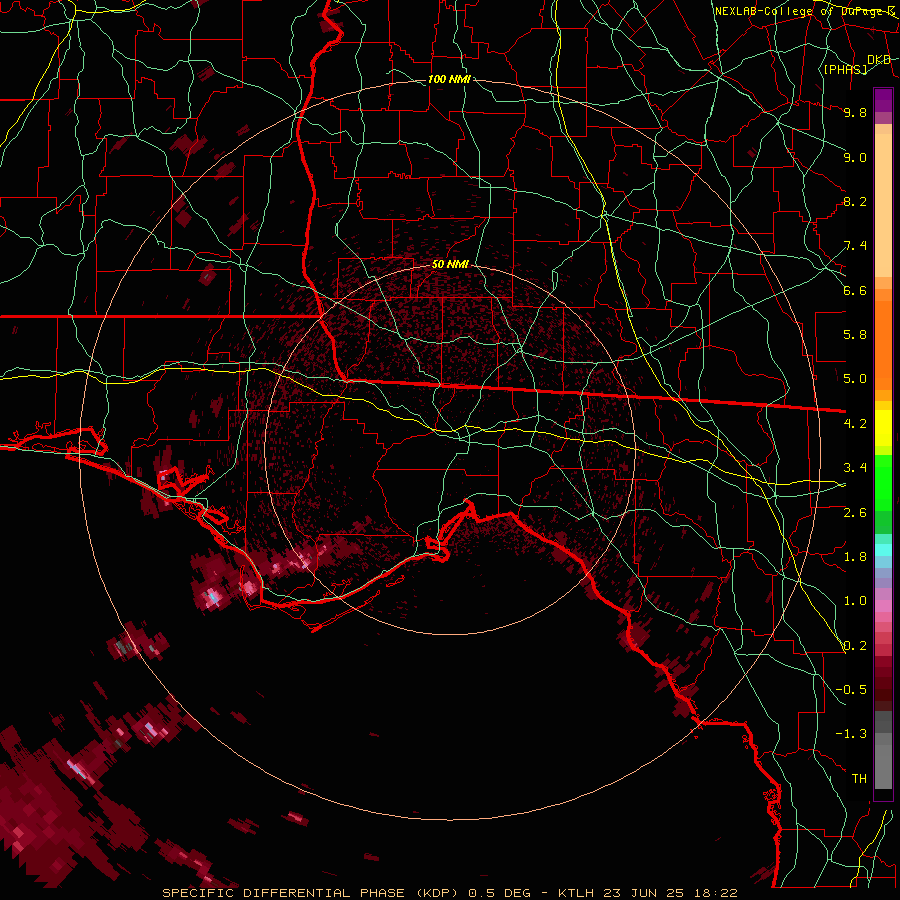
Task: Click the 5.8 value on the color scale
Action: (855, 335)
